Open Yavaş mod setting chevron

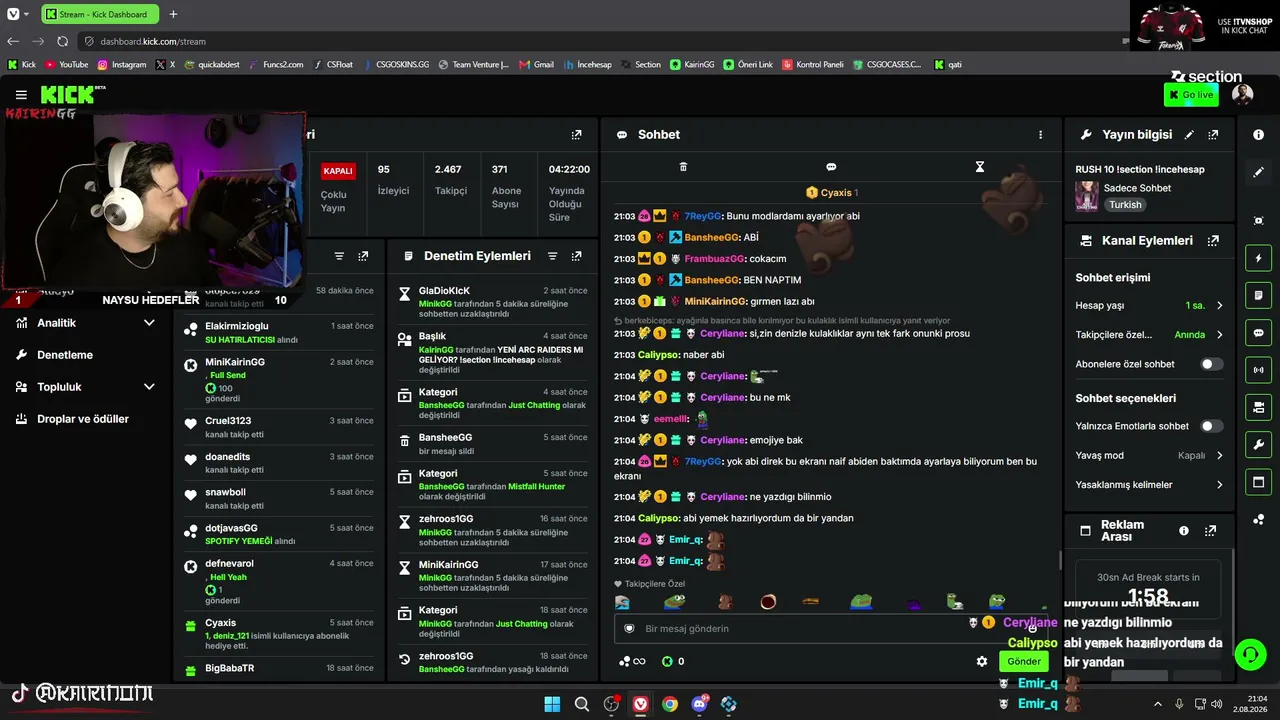pyautogui.click(x=1219, y=456)
